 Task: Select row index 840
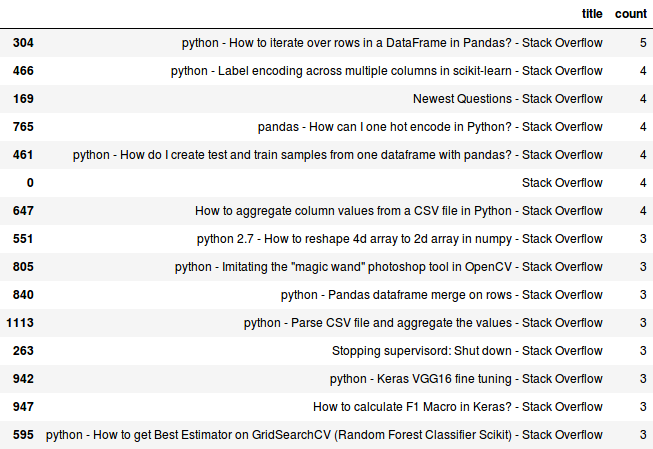[x=23, y=295]
